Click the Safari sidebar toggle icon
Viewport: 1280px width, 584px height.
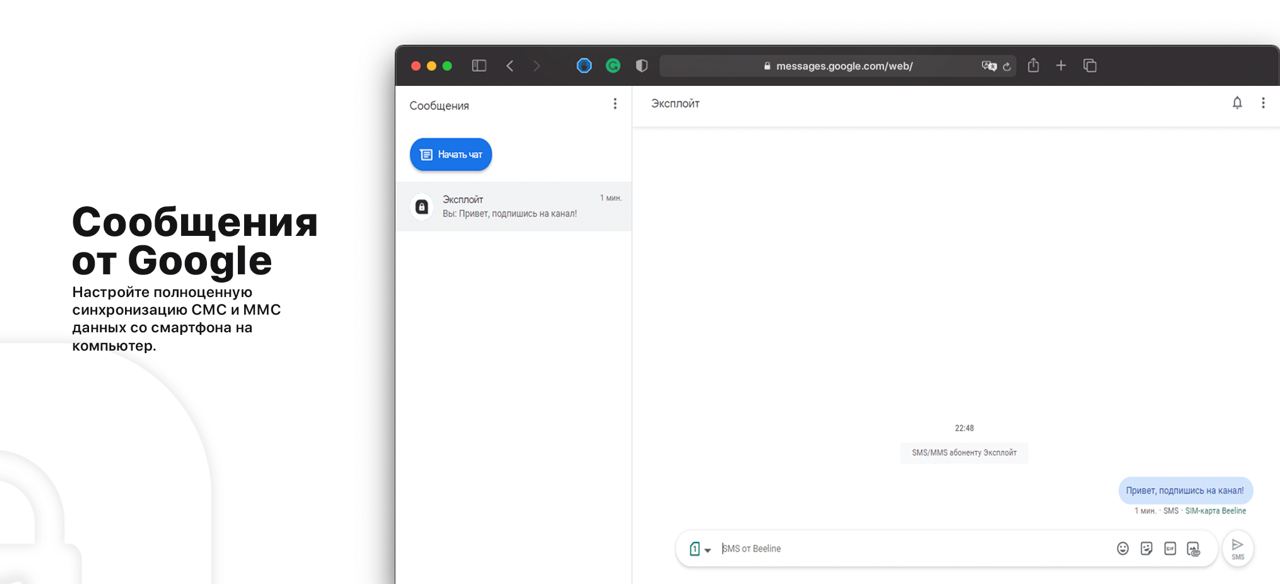click(479, 66)
